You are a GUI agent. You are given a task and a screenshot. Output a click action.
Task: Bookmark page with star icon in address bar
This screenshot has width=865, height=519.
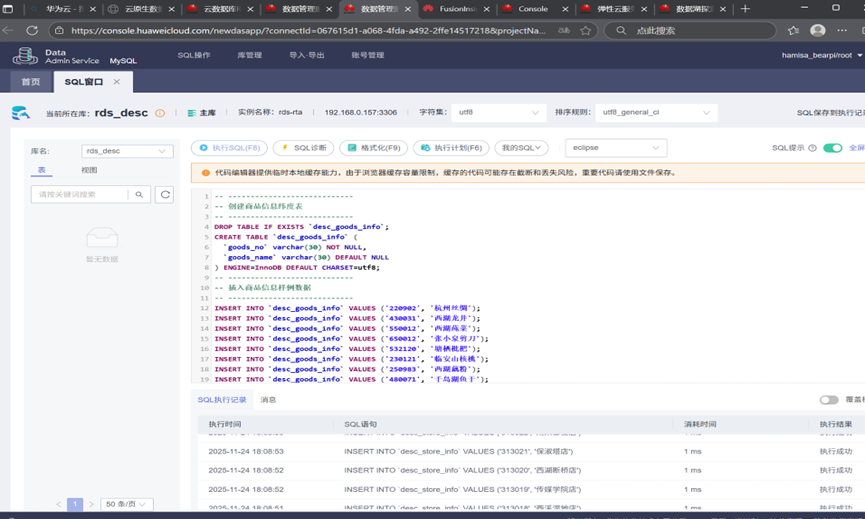pos(585,31)
